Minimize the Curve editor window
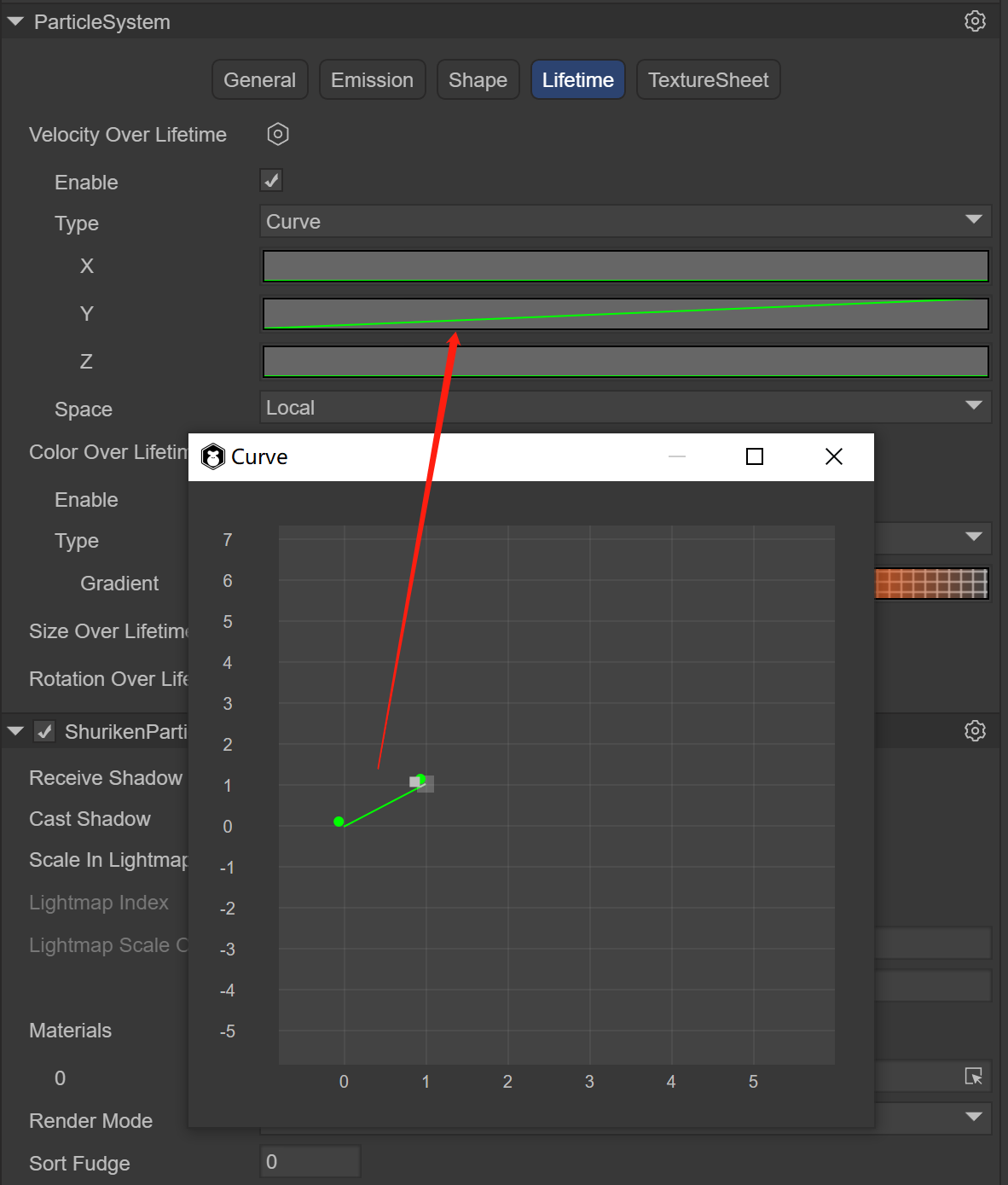1008x1185 pixels. (676, 457)
